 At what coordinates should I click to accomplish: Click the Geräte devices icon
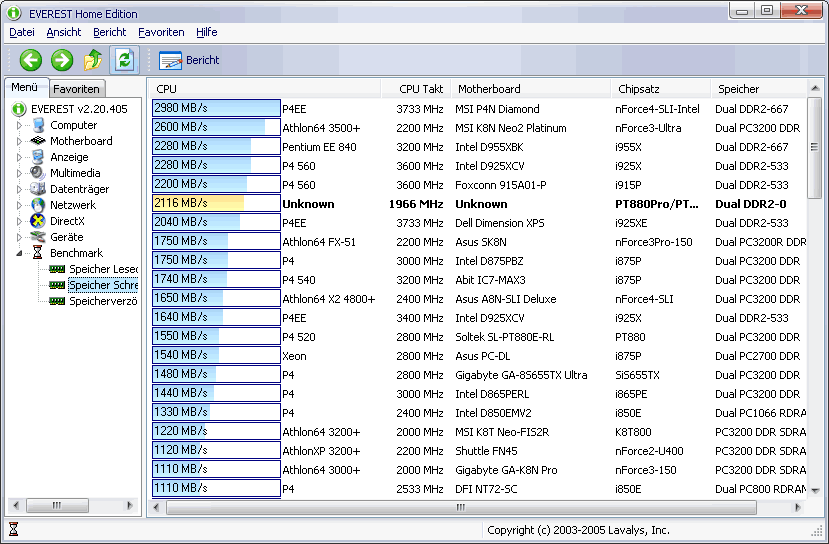(38, 236)
